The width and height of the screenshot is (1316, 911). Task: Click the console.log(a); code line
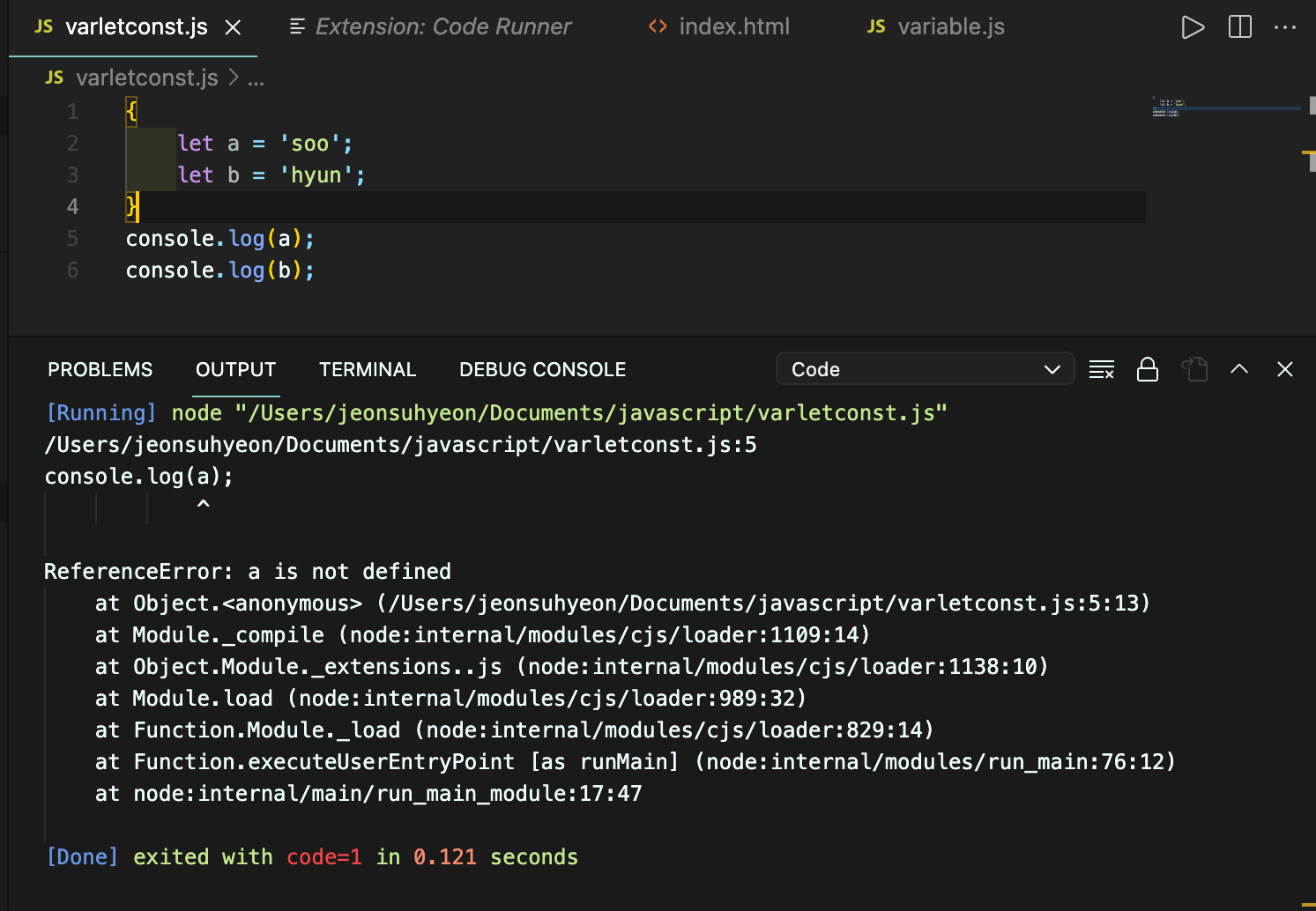point(219,239)
